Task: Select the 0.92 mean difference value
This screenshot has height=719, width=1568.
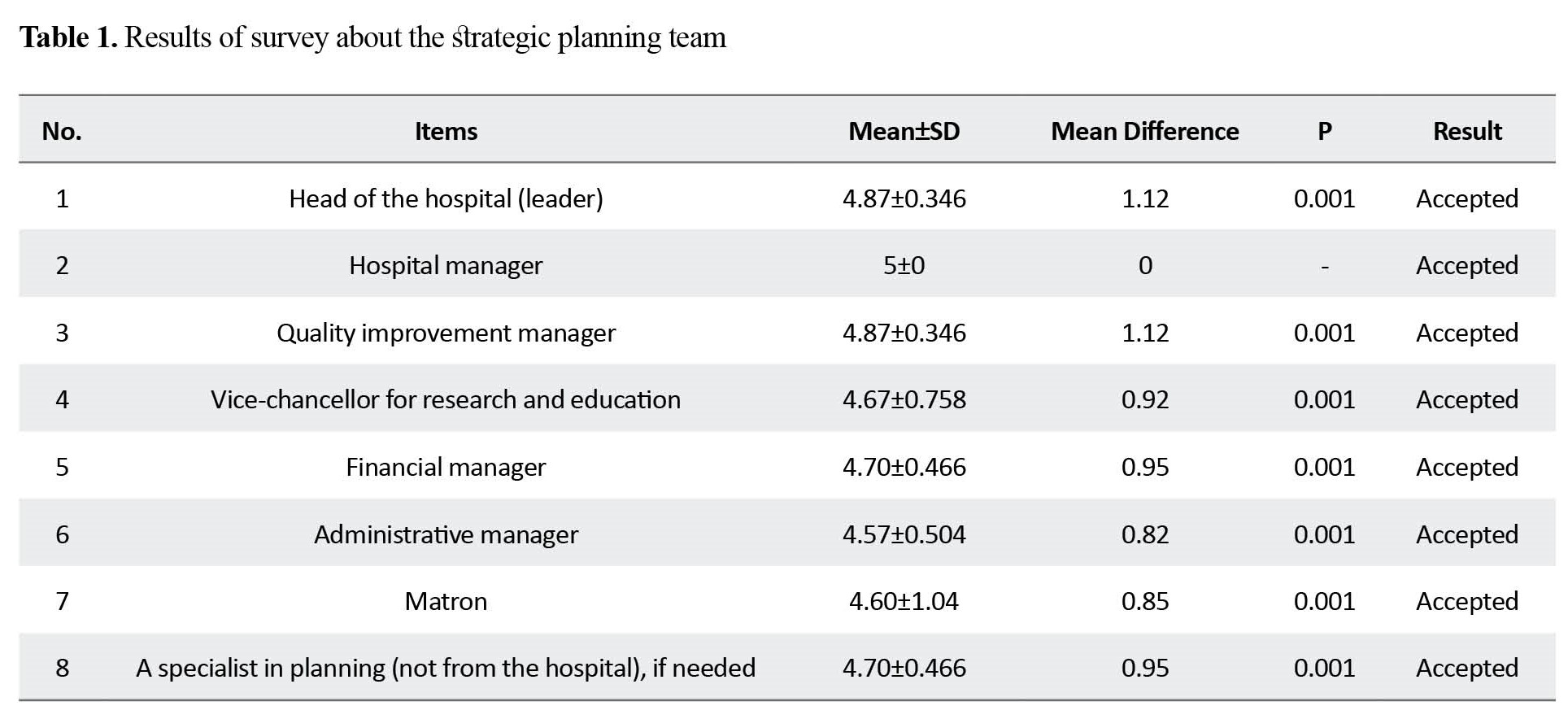Action: [1144, 399]
